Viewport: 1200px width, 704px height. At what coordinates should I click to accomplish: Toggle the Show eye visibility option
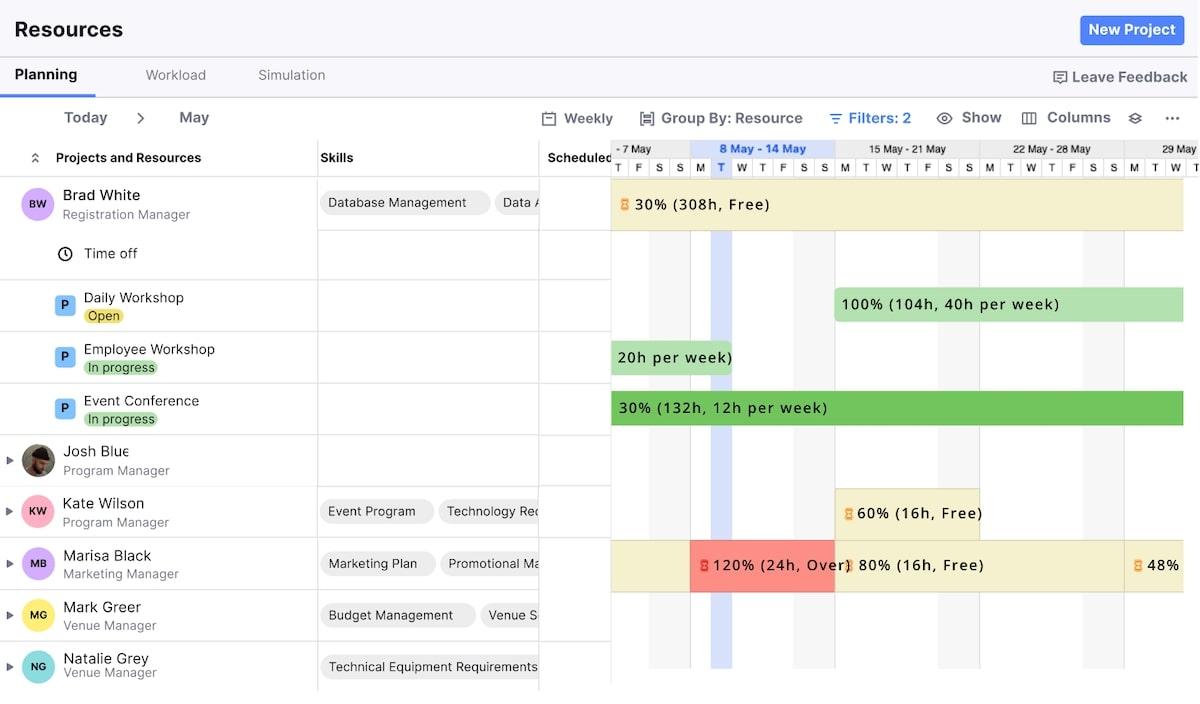pos(968,118)
